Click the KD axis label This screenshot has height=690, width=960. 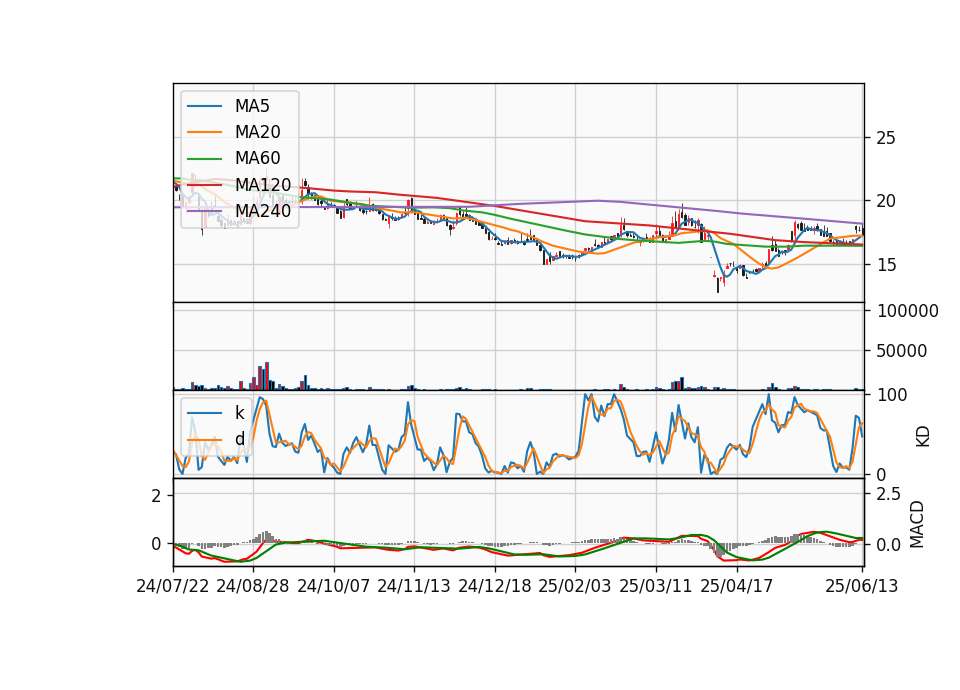pyautogui.click(x=923, y=437)
